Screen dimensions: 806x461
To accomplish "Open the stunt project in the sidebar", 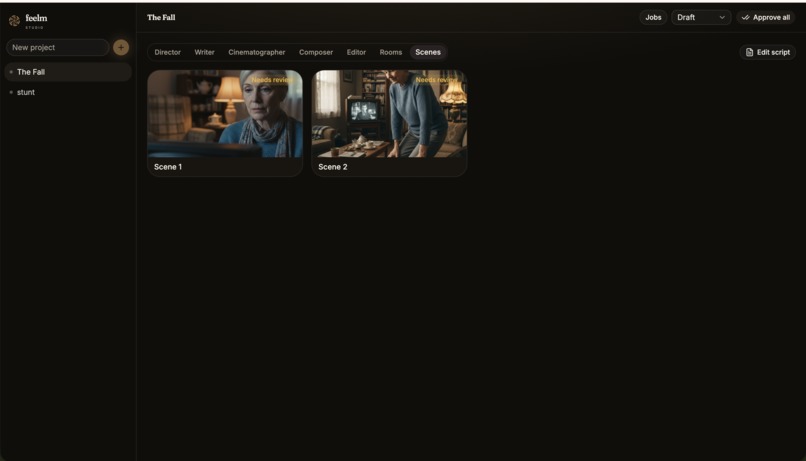I will [68, 93].
